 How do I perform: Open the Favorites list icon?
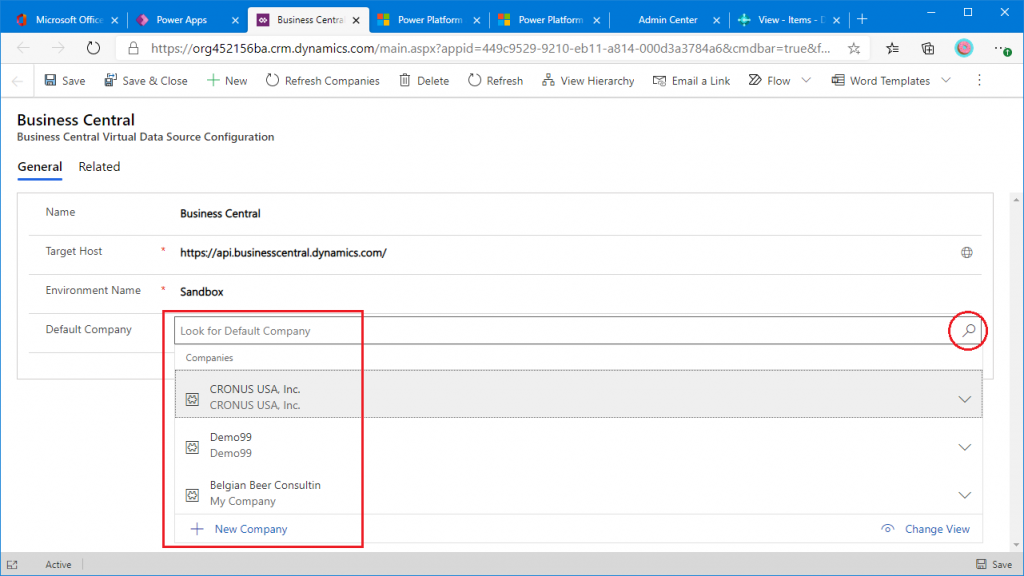click(x=892, y=48)
